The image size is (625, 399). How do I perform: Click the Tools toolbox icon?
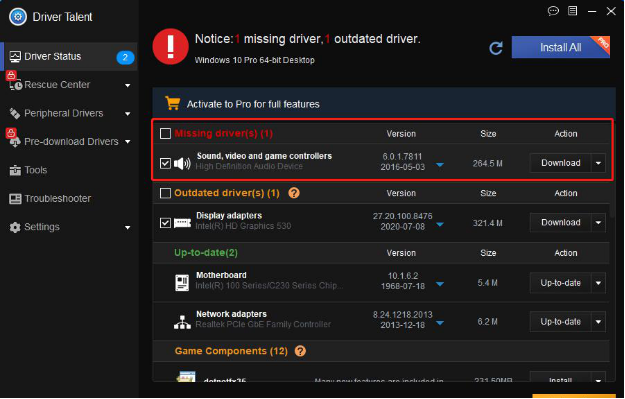click(x=15, y=171)
